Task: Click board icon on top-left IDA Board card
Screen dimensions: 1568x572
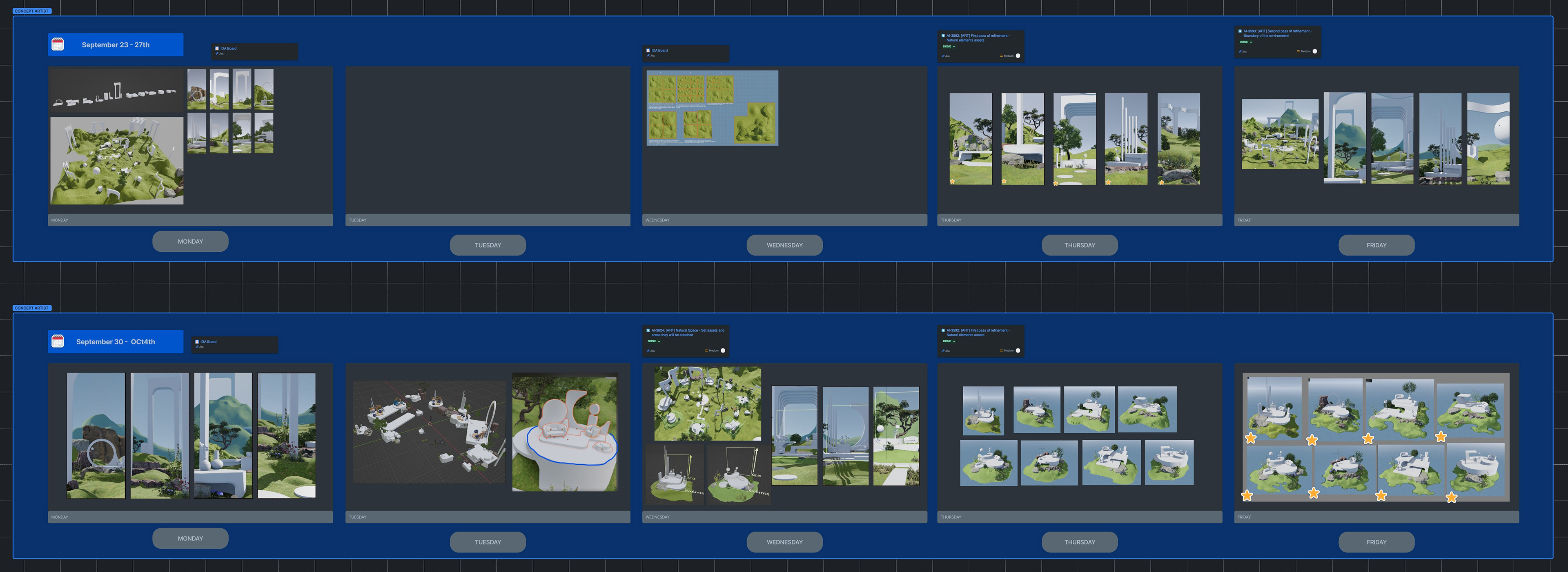Action: coord(217,49)
